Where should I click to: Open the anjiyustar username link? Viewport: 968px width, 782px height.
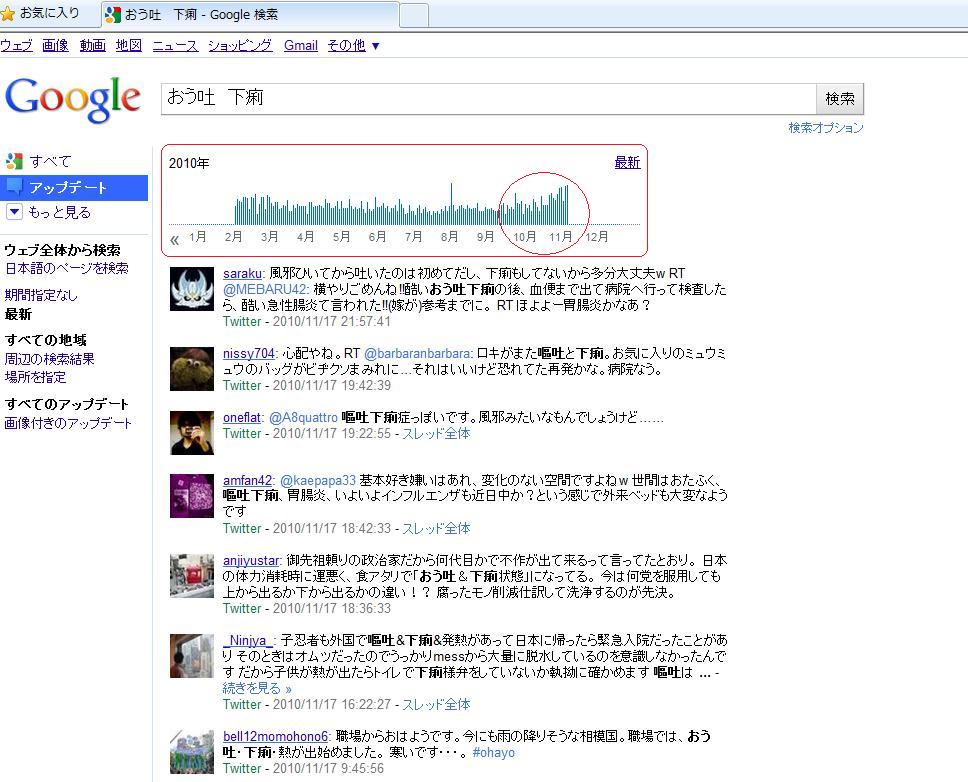pyautogui.click(x=251, y=561)
